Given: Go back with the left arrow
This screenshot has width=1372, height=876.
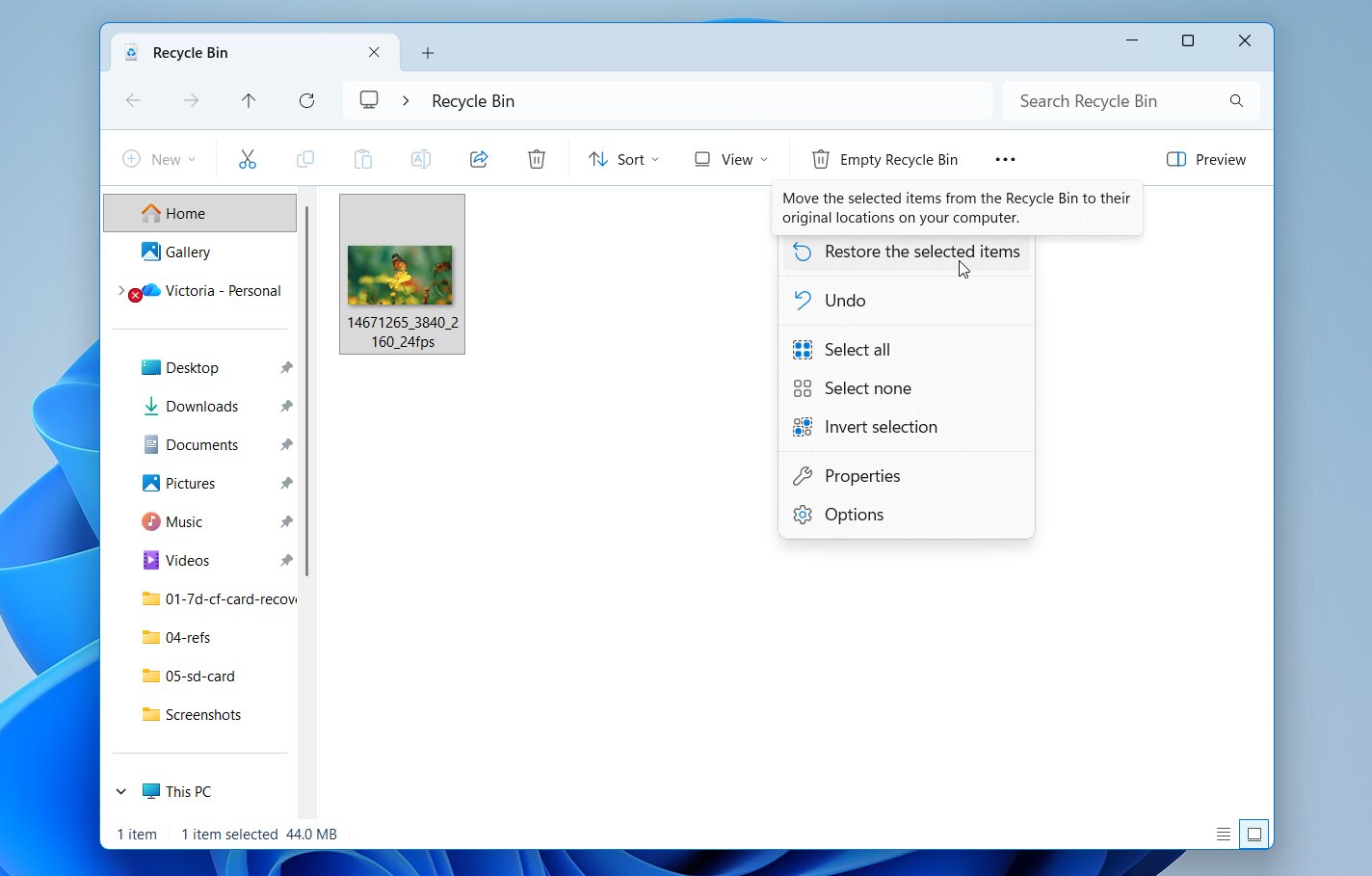Looking at the screenshot, I should coord(134,100).
